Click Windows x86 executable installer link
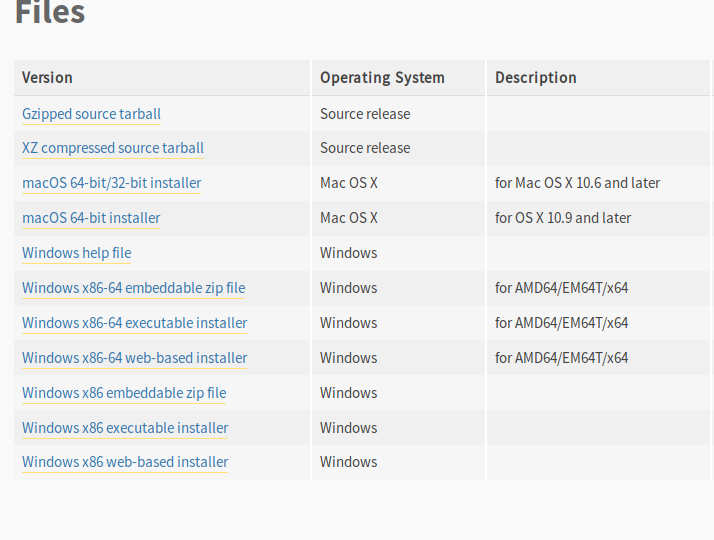714x540 pixels. coord(125,428)
